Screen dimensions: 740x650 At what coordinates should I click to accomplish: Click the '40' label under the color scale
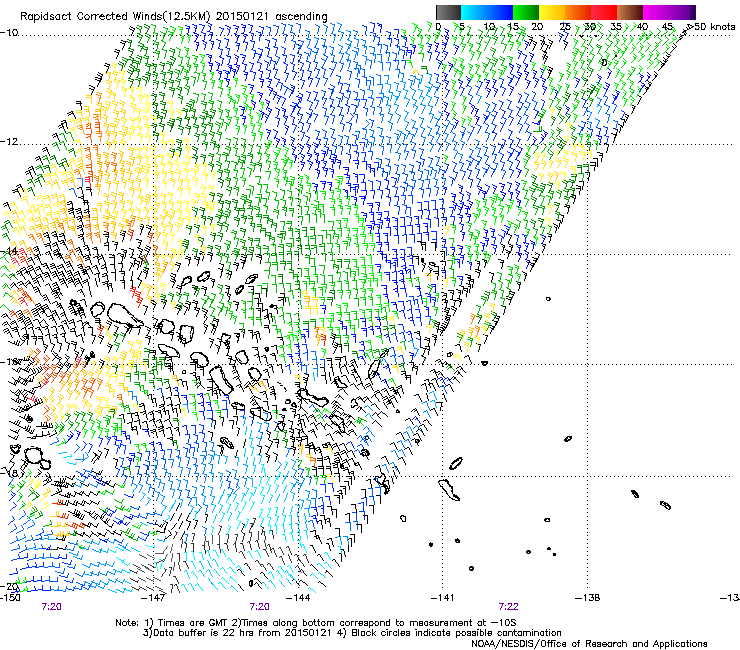tap(642, 27)
